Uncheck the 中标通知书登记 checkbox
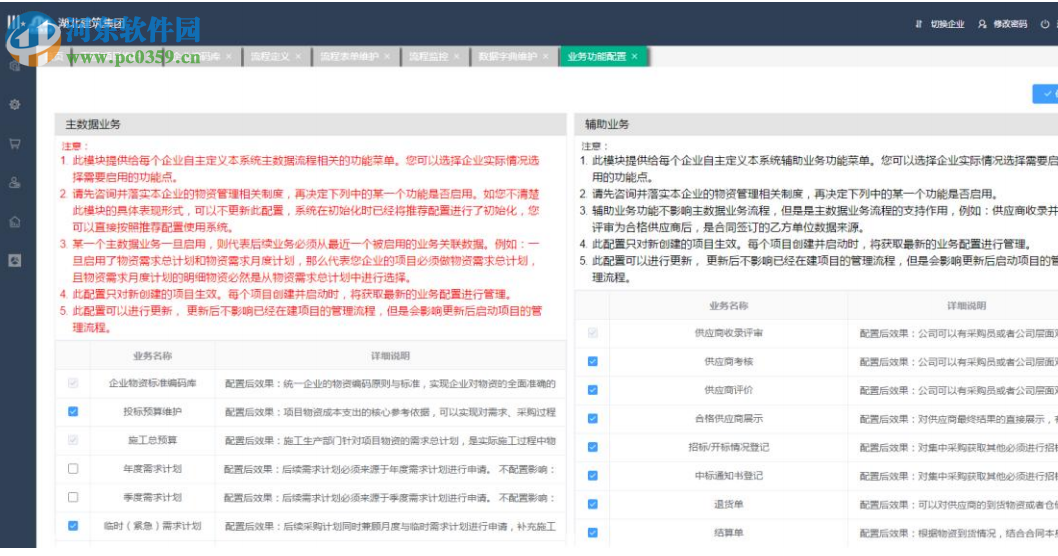Image resolution: width=1058 pixels, height=556 pixels. click(x=592, y=476)
